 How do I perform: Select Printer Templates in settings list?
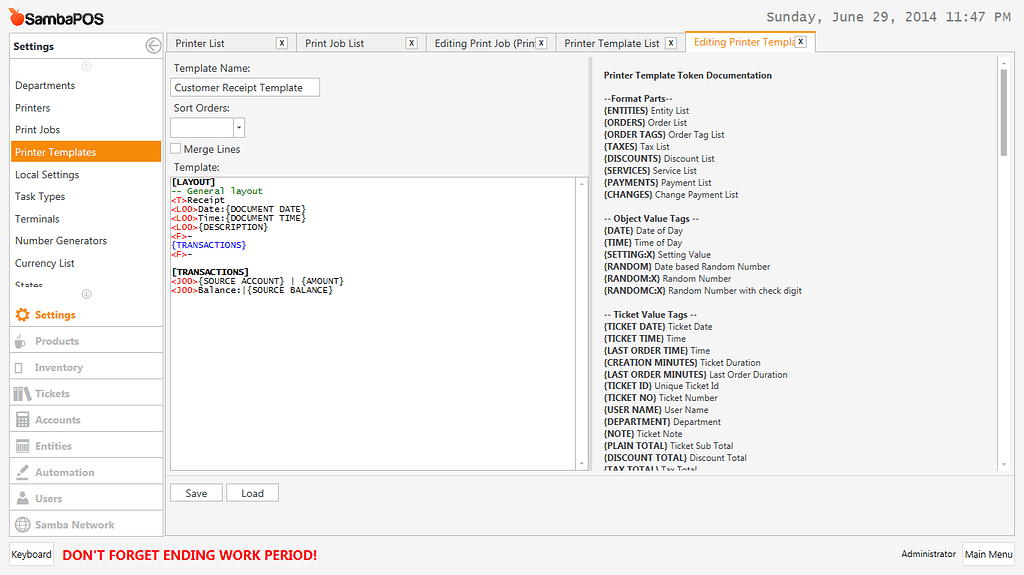point(86,152)
